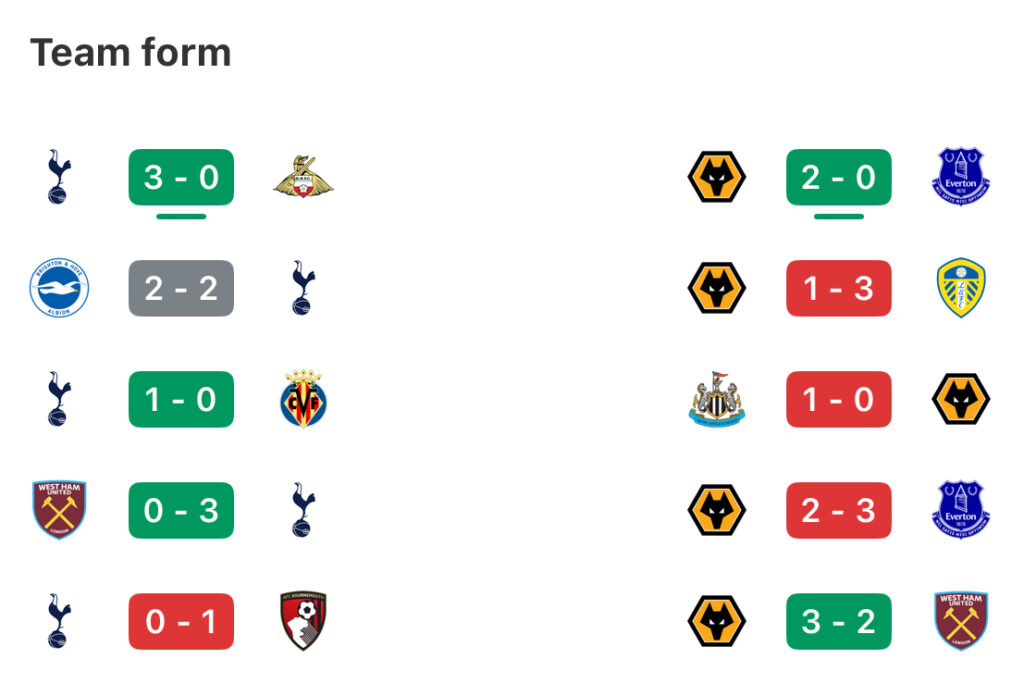Click the AFC Bournemouth crest
The height and width of the screenshot is (684, 1024).
pyautogui.click(x=303, y=621)
